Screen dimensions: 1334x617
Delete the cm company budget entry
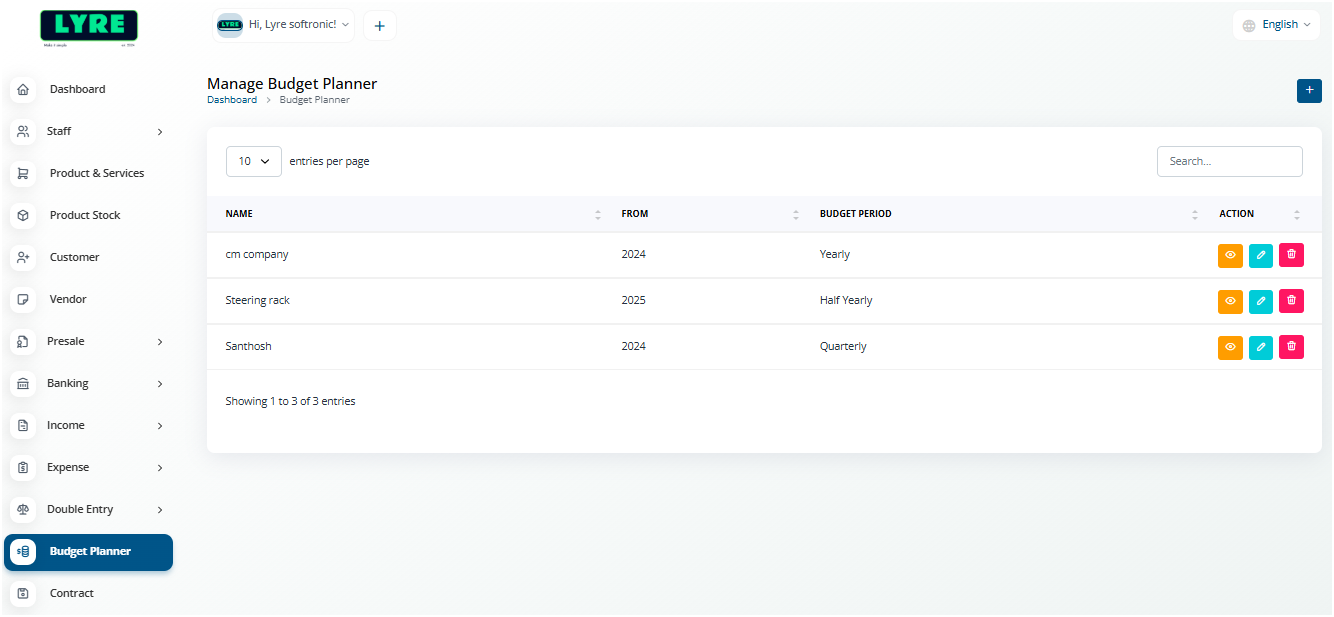click(1291, 255)
